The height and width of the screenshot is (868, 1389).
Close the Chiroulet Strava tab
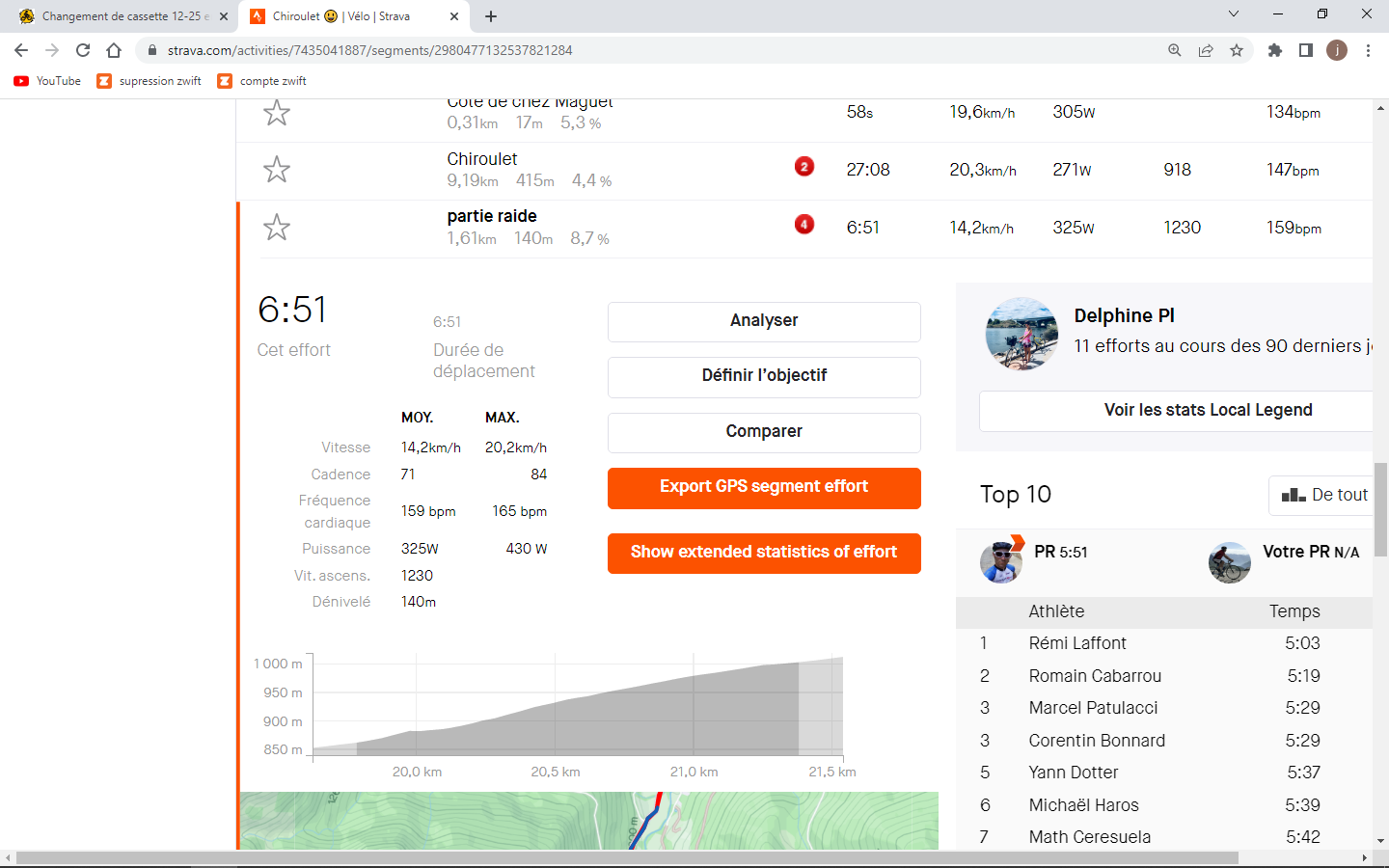click(454, 16)
